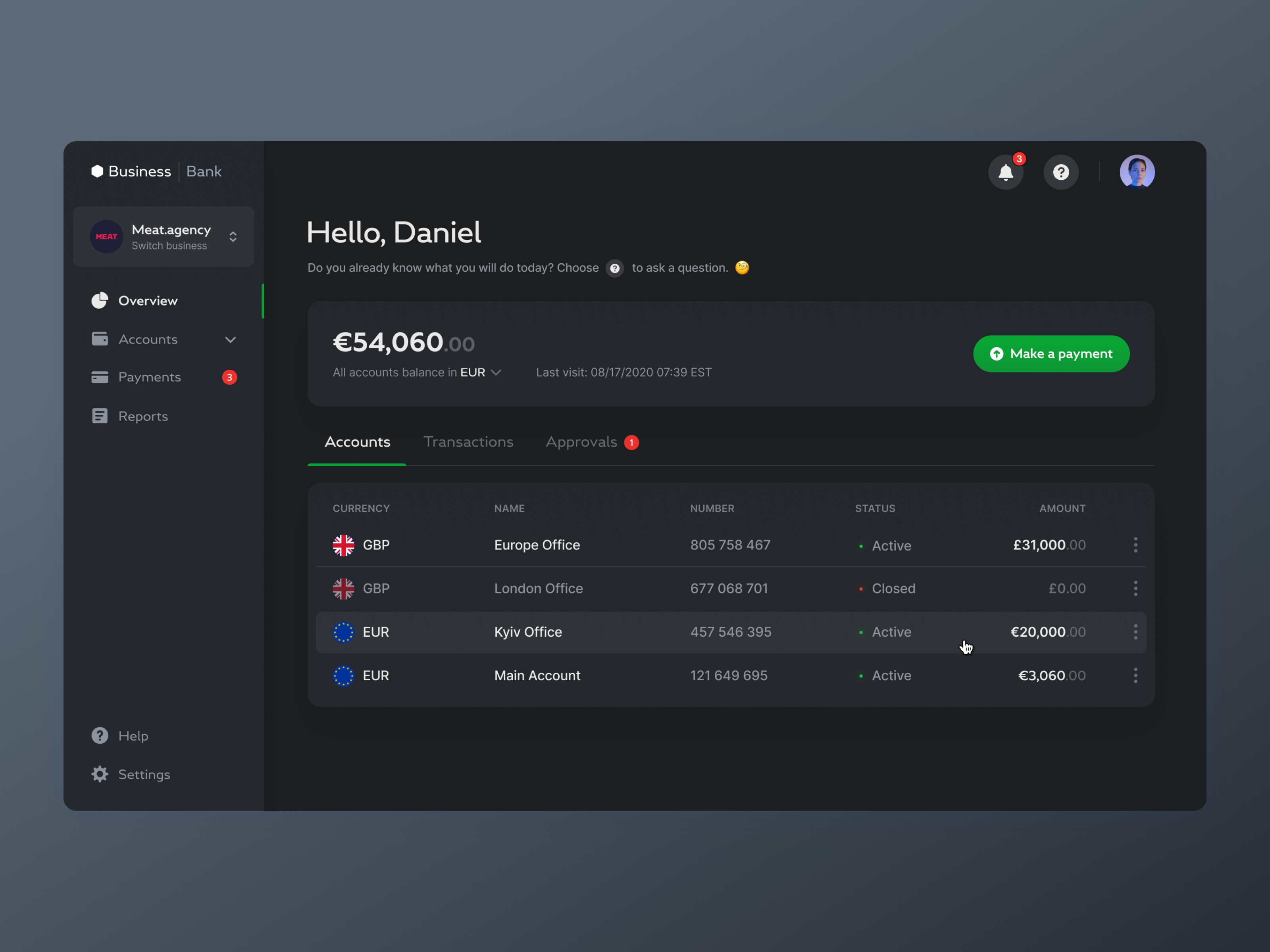Screen dimensions: 1270x952
Task: Click the Make a payment button
Action: pyautogui.click(x=1051, y=353)
